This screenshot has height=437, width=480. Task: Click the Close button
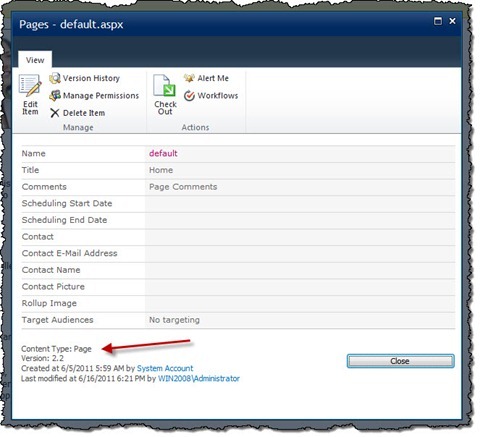(400, 361)
